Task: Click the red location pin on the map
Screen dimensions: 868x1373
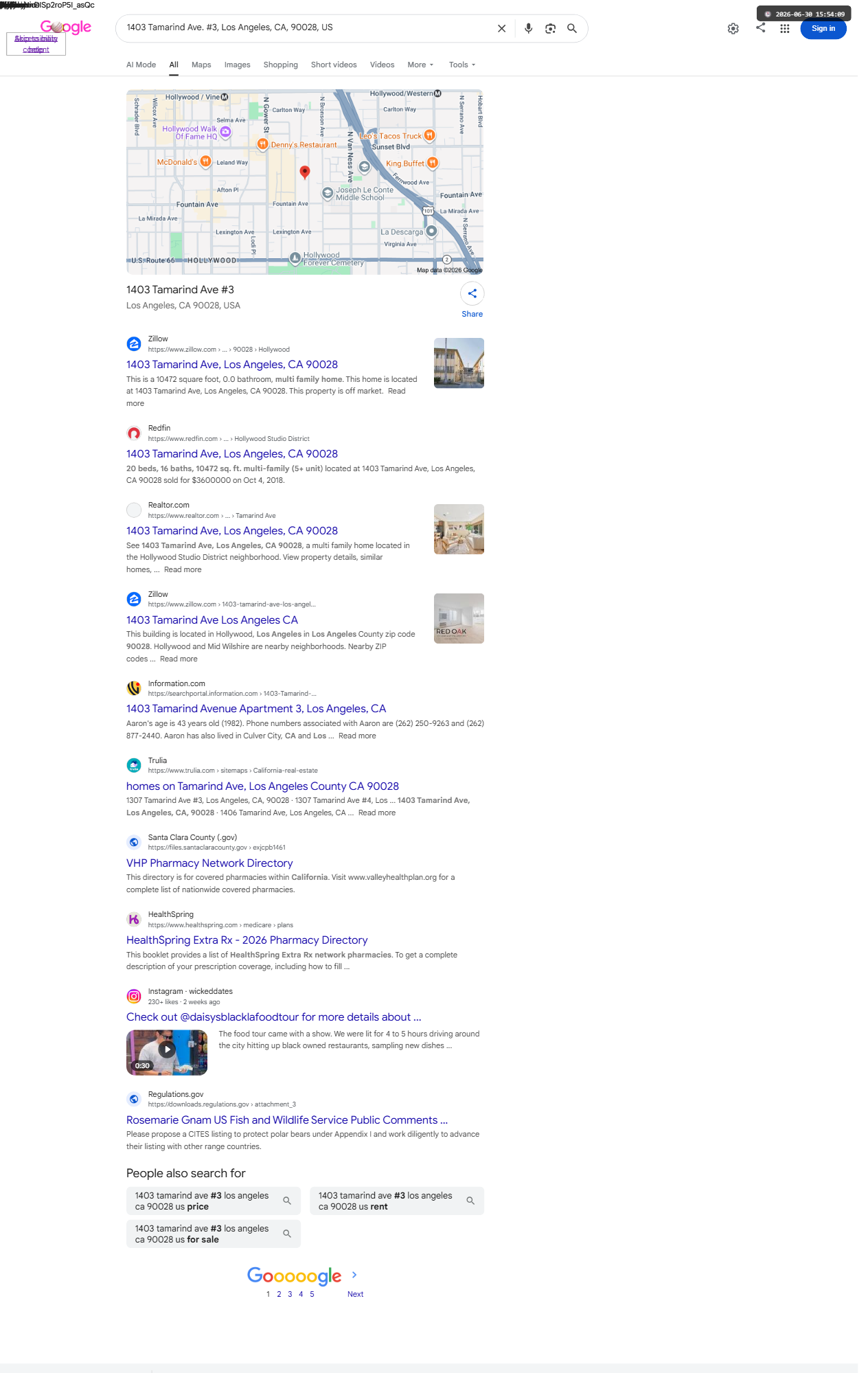Action: [x=305, y=171]
